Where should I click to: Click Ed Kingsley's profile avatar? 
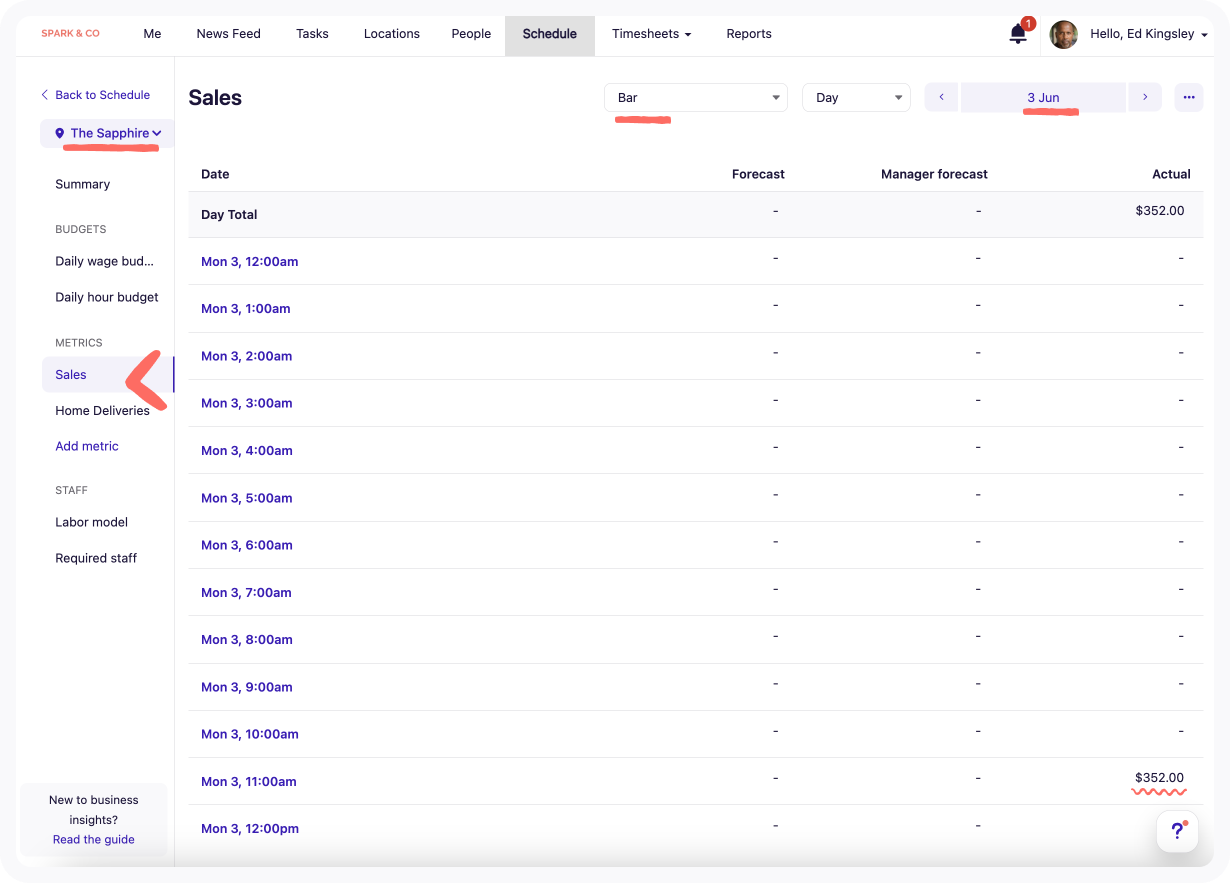click(1063, 34)
